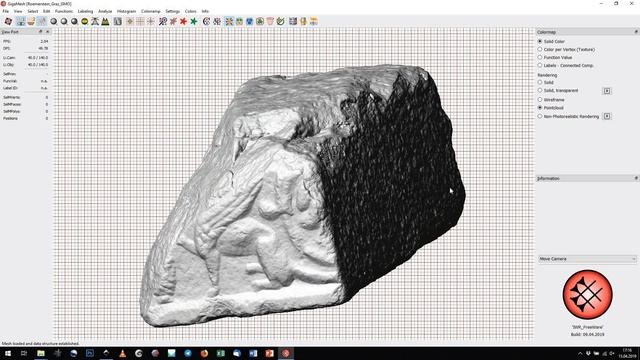The width and height of the screenshot is (640, 360).
Task: Click the crosshair toolbar icon
Action: coord(151,21)
